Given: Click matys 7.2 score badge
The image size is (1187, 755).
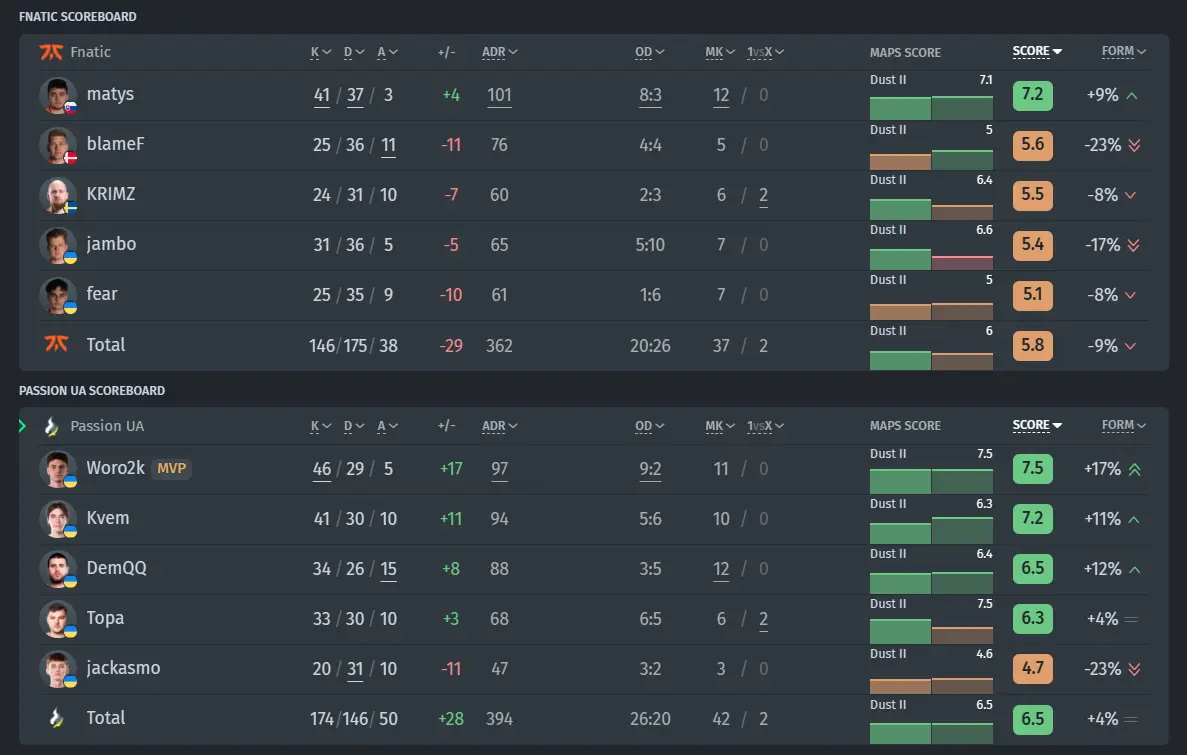Looking at the screenshot, I should click(1033, 95).
